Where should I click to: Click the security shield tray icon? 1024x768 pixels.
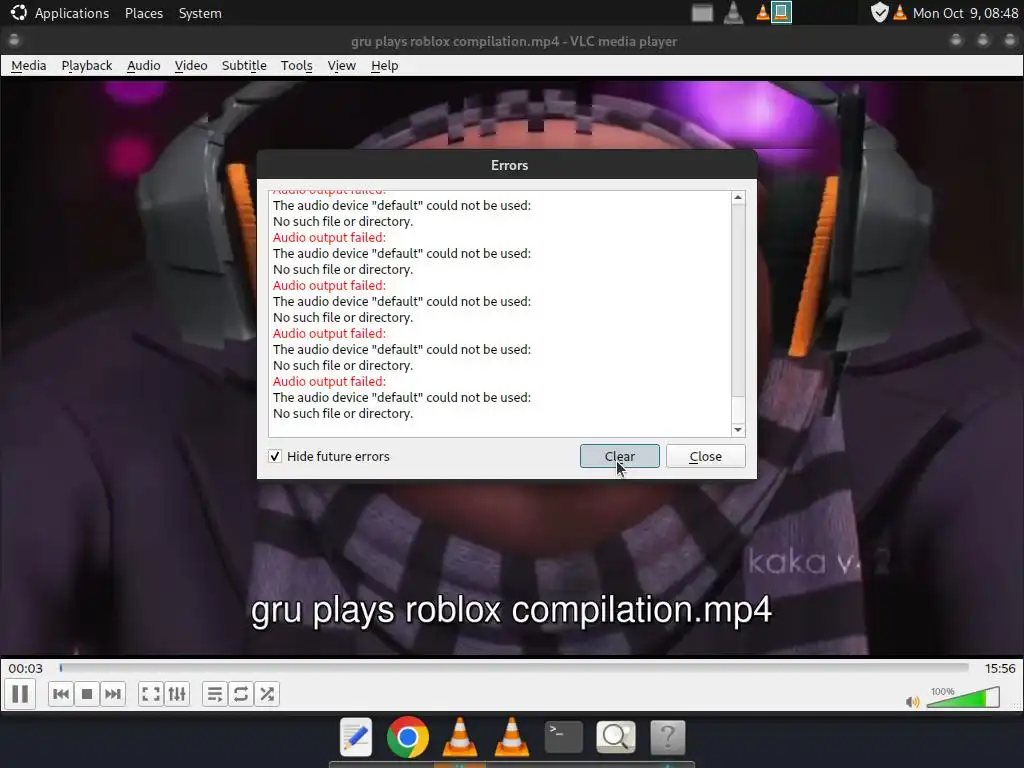point(880,12)
